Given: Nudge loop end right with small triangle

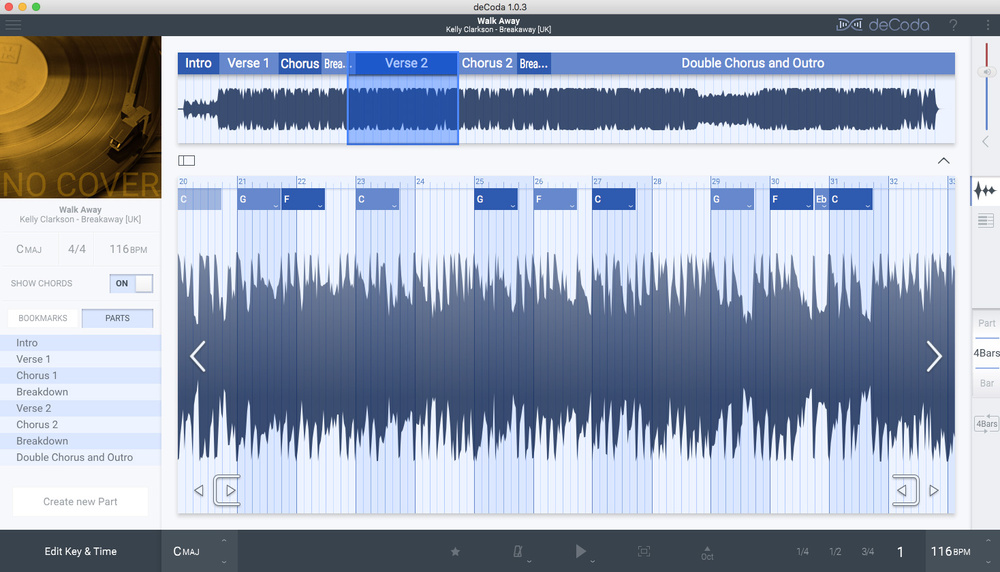Looking at the screenshot, I should coord(934,490).
